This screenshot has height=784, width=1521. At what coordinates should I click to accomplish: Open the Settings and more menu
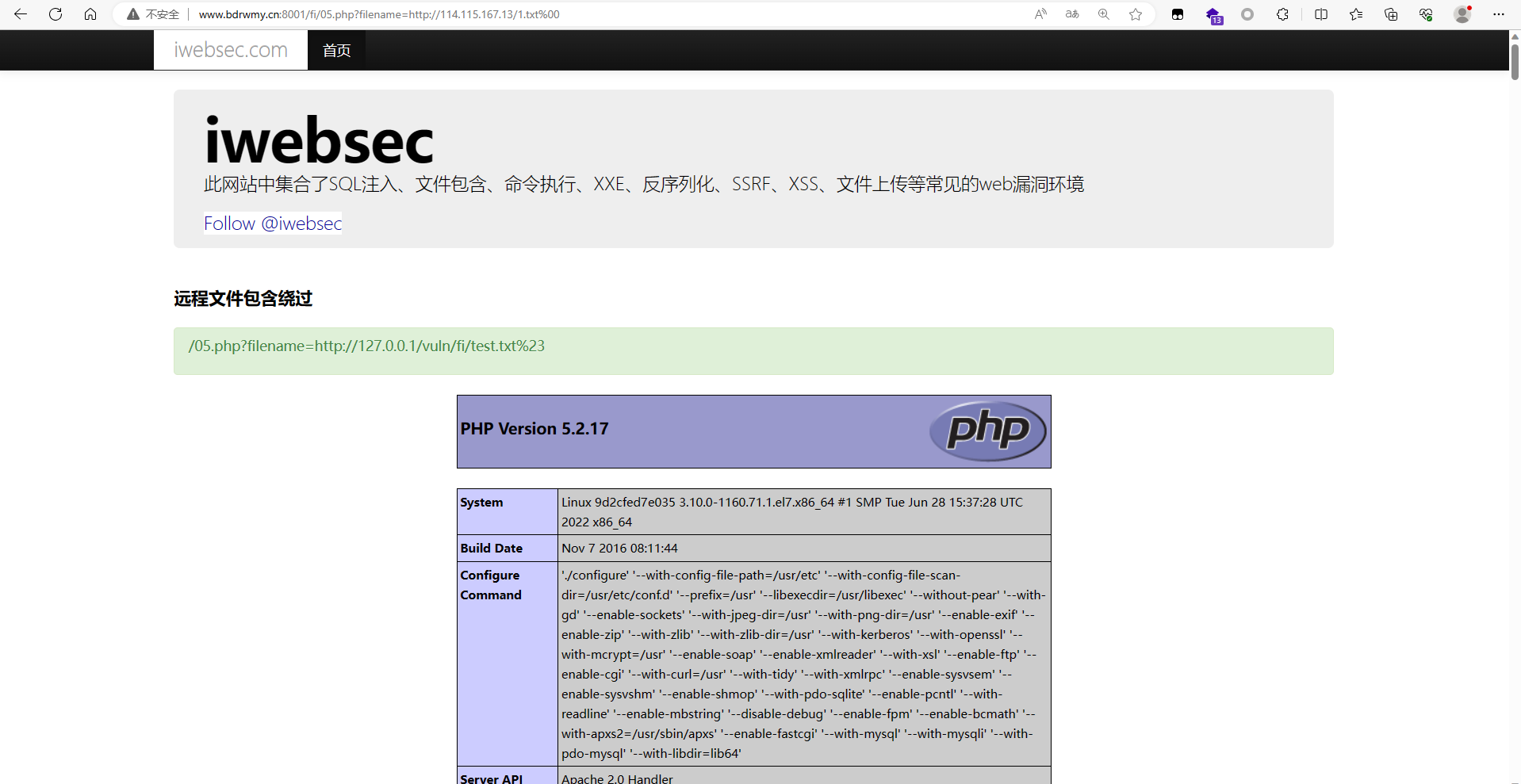point(1498,14)
